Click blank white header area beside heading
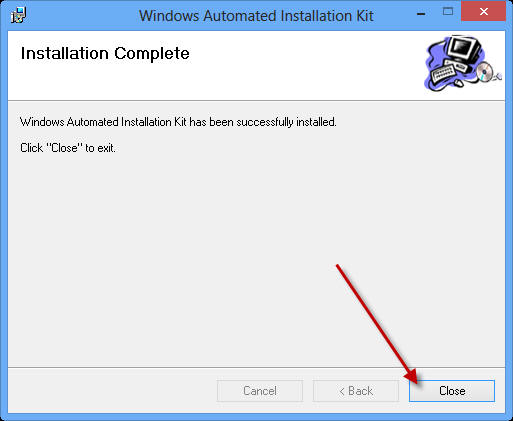This screenshot has width=513, height=421. click(300, 67)
